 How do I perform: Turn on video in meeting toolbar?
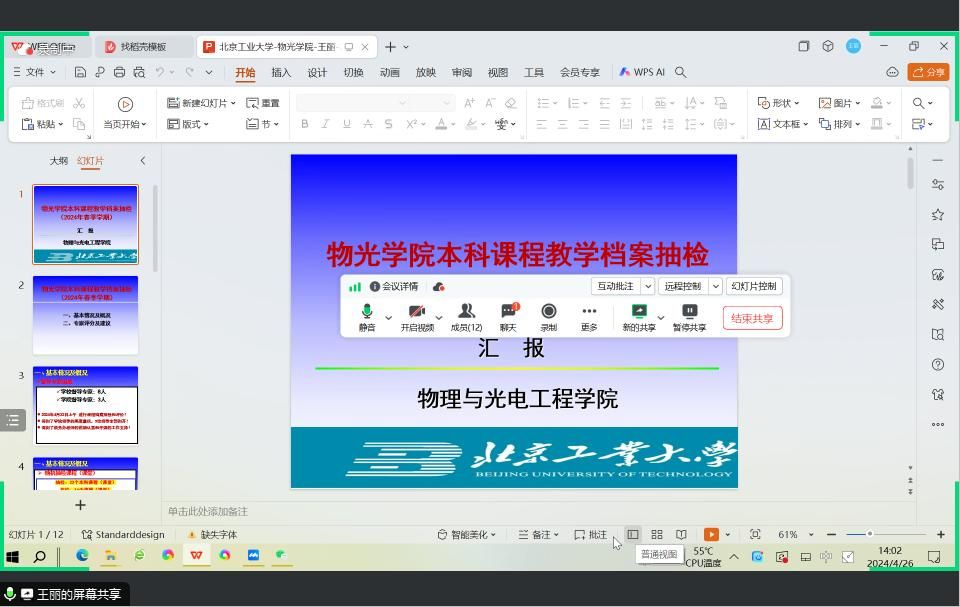point(417,316)
